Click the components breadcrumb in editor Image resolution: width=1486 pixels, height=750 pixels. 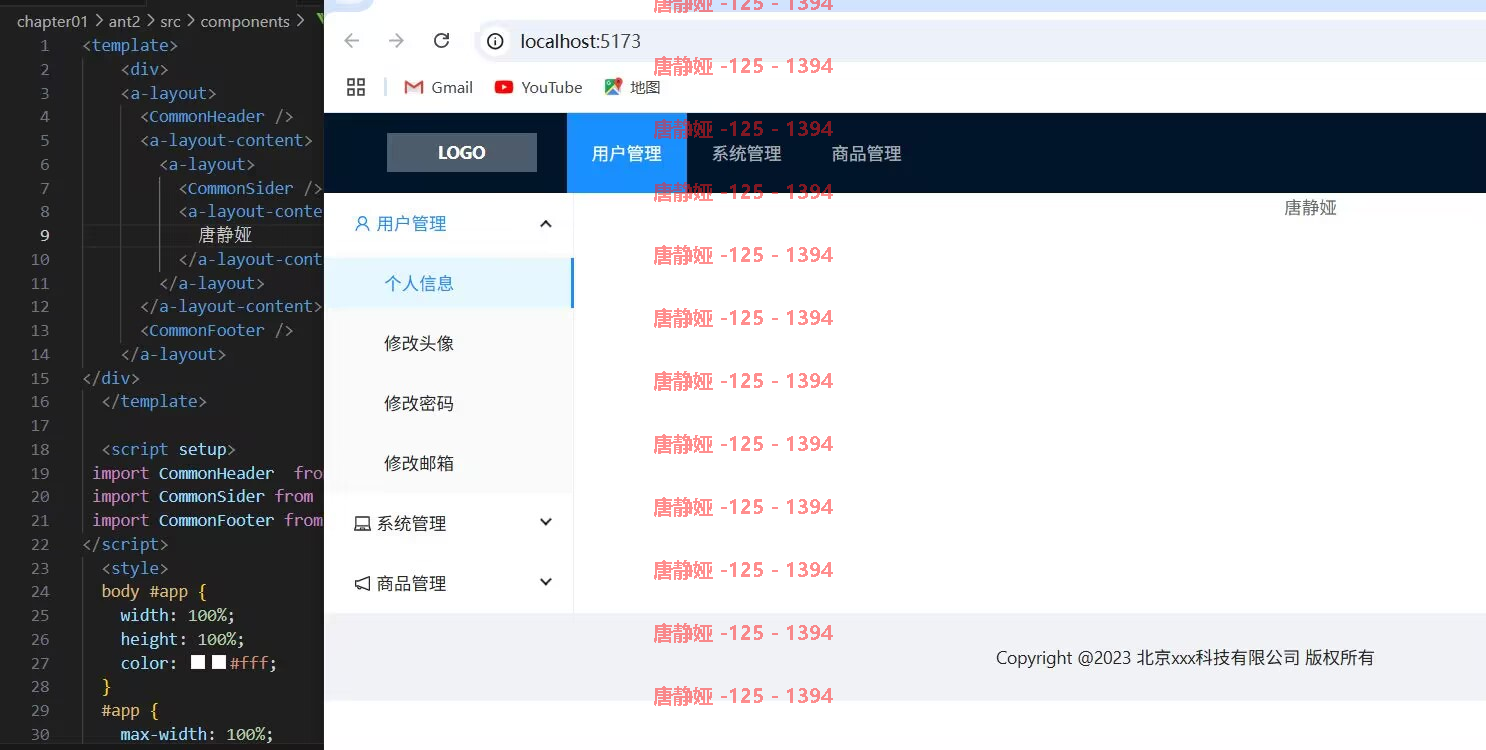(x=245, y=21)
